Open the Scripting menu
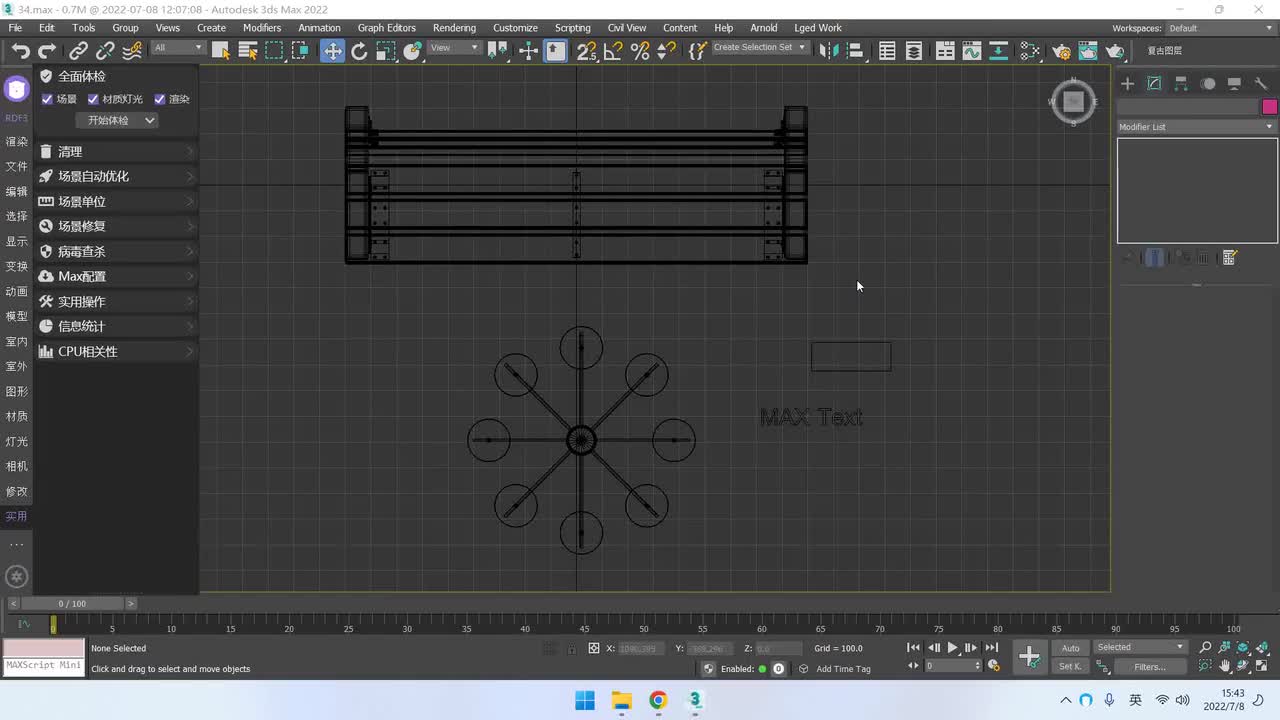The image size is (1280, 720). coord(572,28)
